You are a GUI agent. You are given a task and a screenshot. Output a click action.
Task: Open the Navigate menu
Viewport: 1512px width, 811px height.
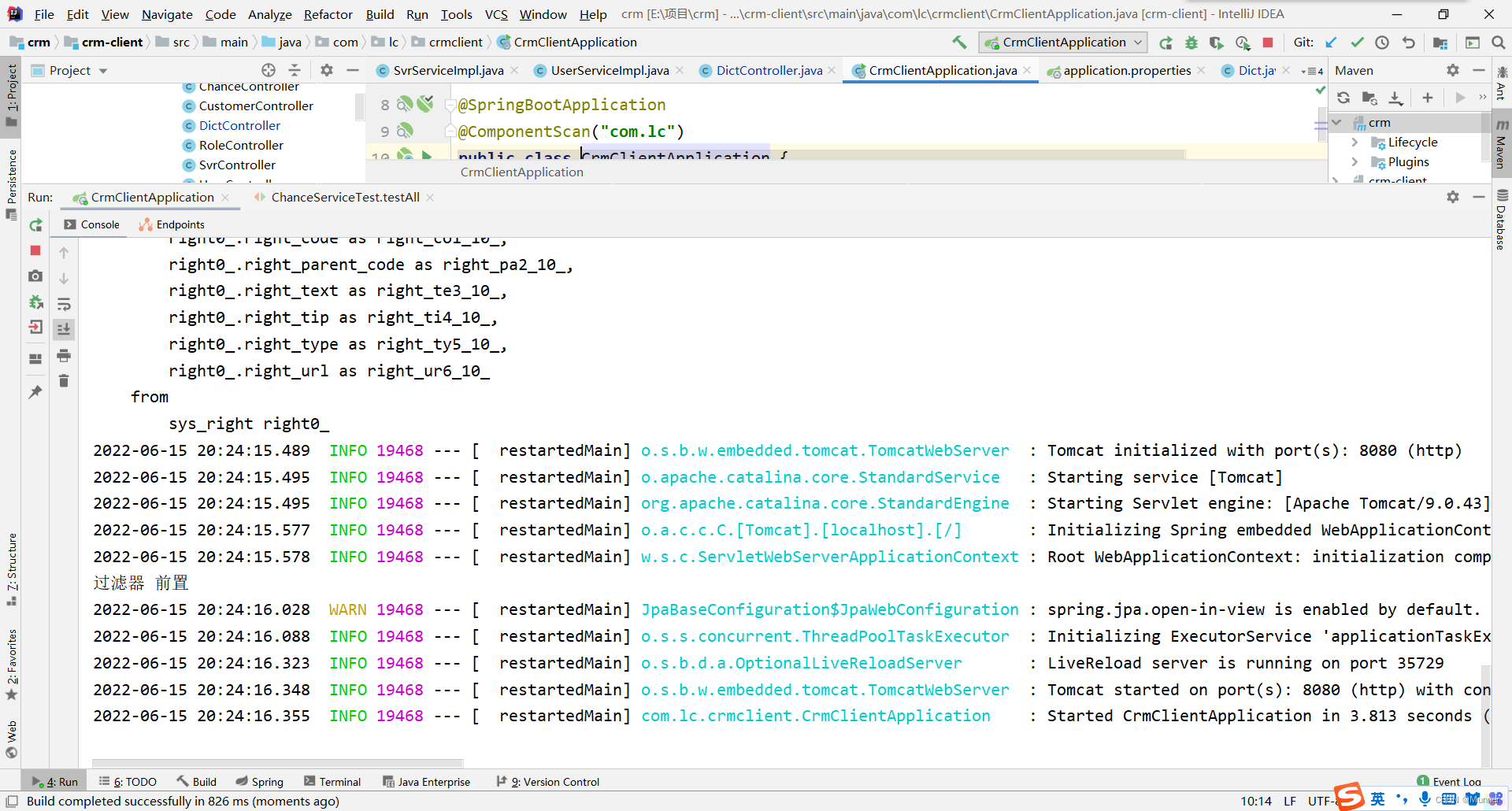(167, 14)
